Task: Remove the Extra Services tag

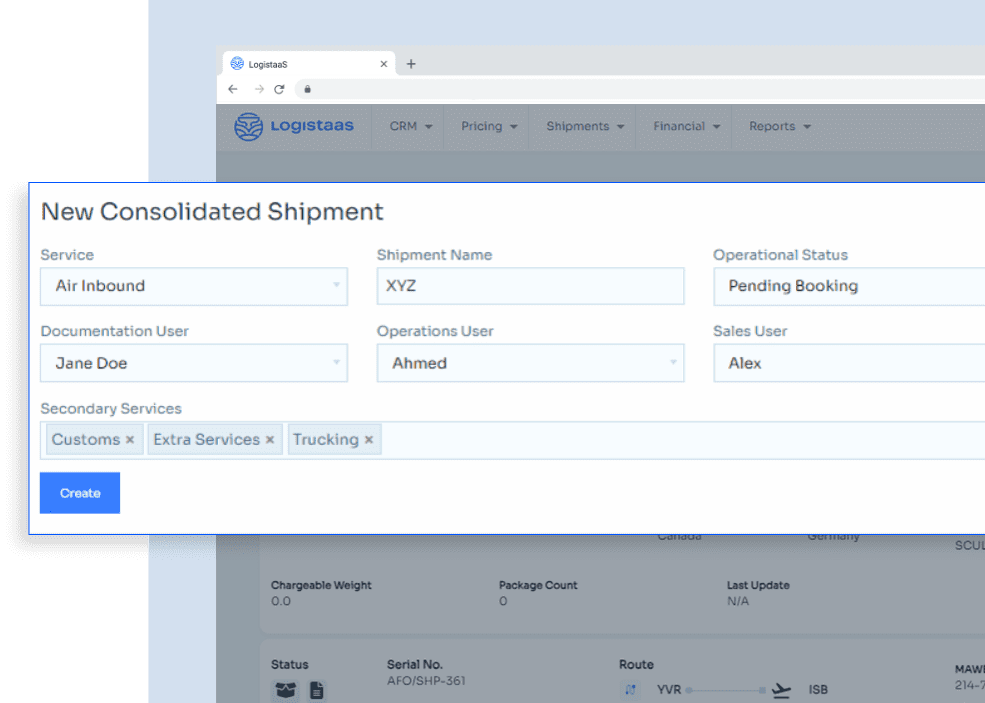Action: [270, 440]
